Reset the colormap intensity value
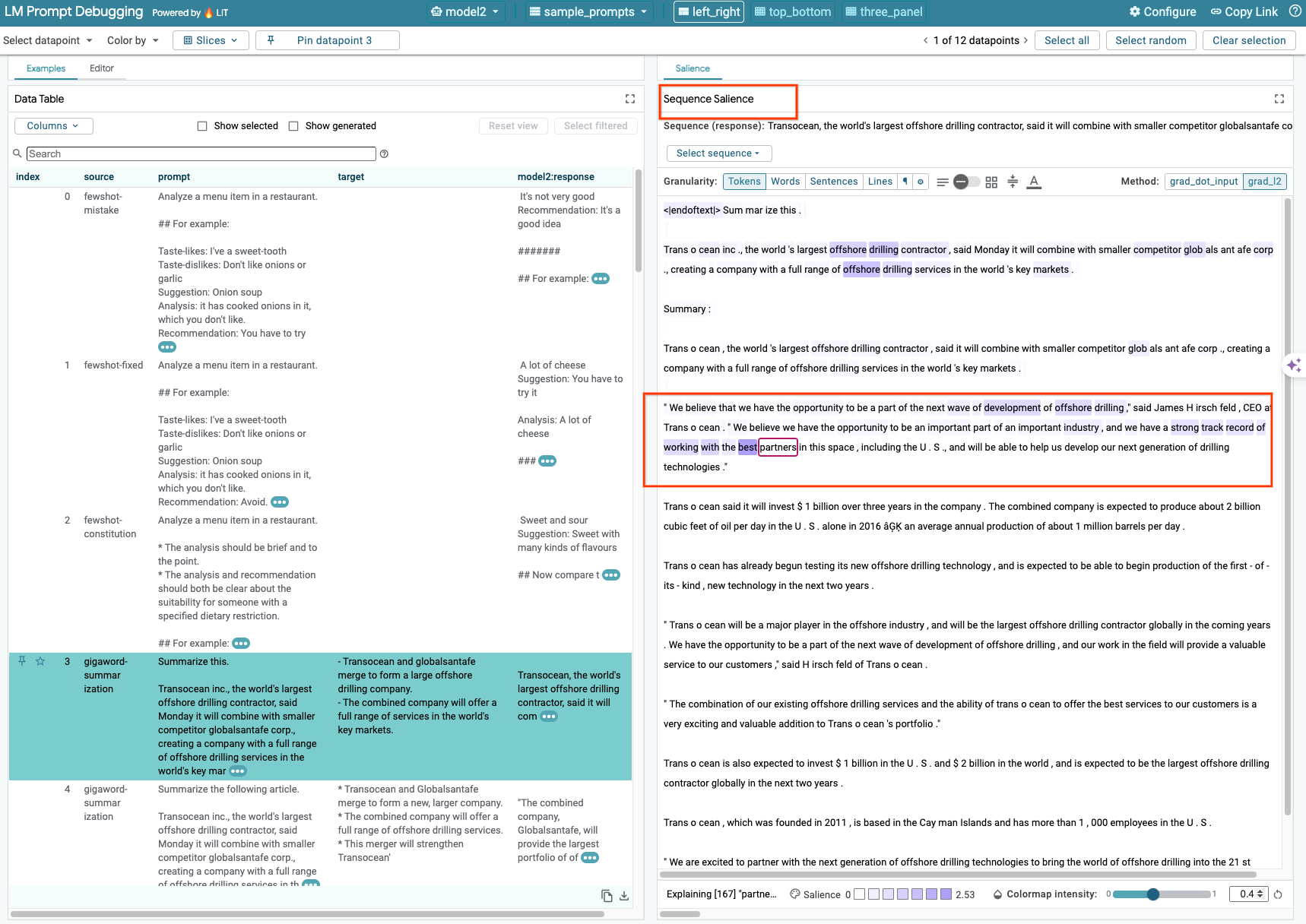Viewport: 1306px width, 924px height. click(x=1278, y=894)
